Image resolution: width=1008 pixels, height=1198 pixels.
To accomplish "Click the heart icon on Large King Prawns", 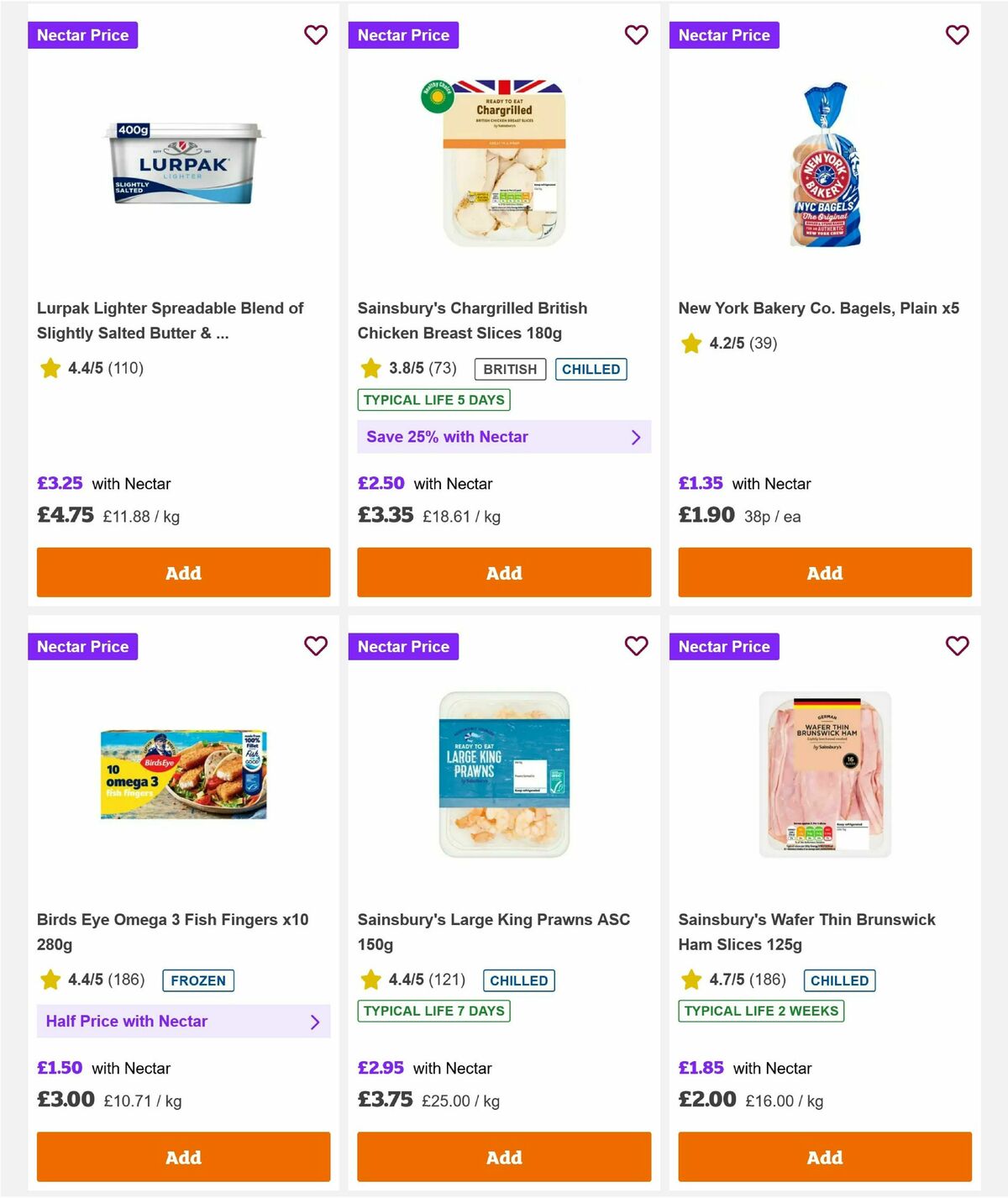I will (x=636, y=646).
